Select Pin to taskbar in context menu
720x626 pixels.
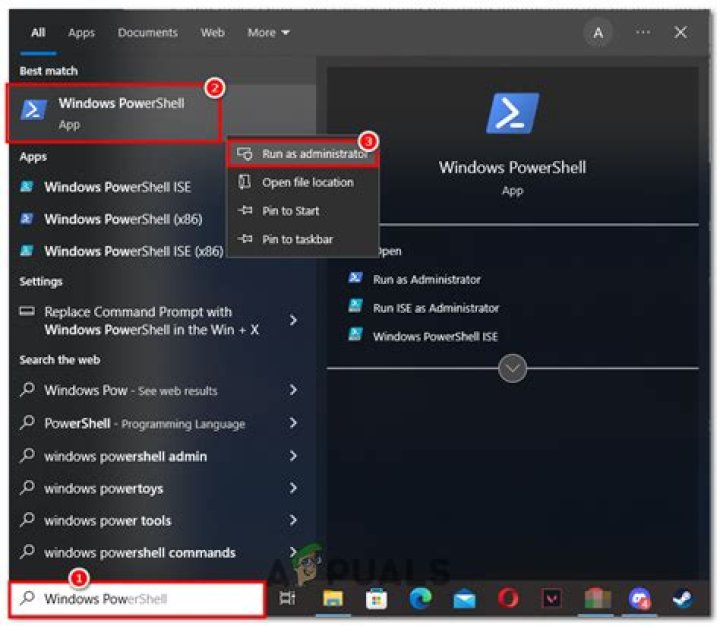pos(303,239)
